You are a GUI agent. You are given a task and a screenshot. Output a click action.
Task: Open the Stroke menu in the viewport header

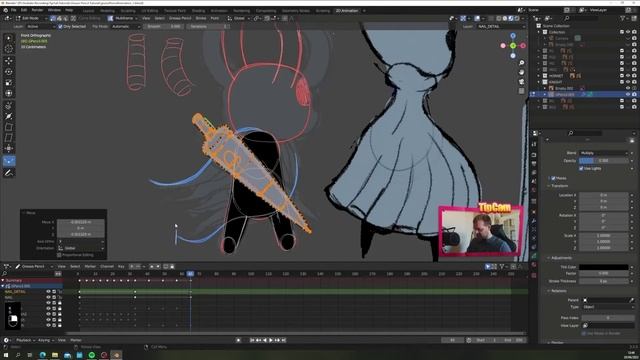coord(201,18)
